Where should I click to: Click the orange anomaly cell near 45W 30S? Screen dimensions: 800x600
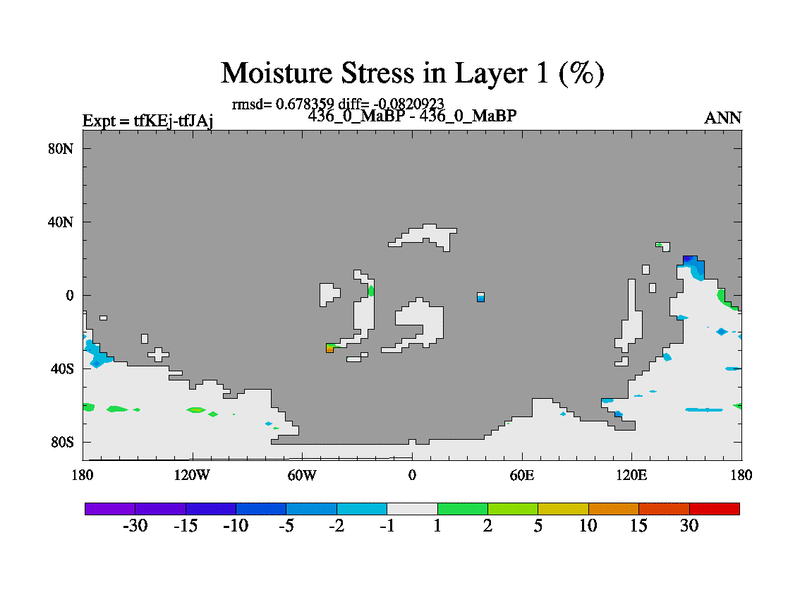(330, 348)
